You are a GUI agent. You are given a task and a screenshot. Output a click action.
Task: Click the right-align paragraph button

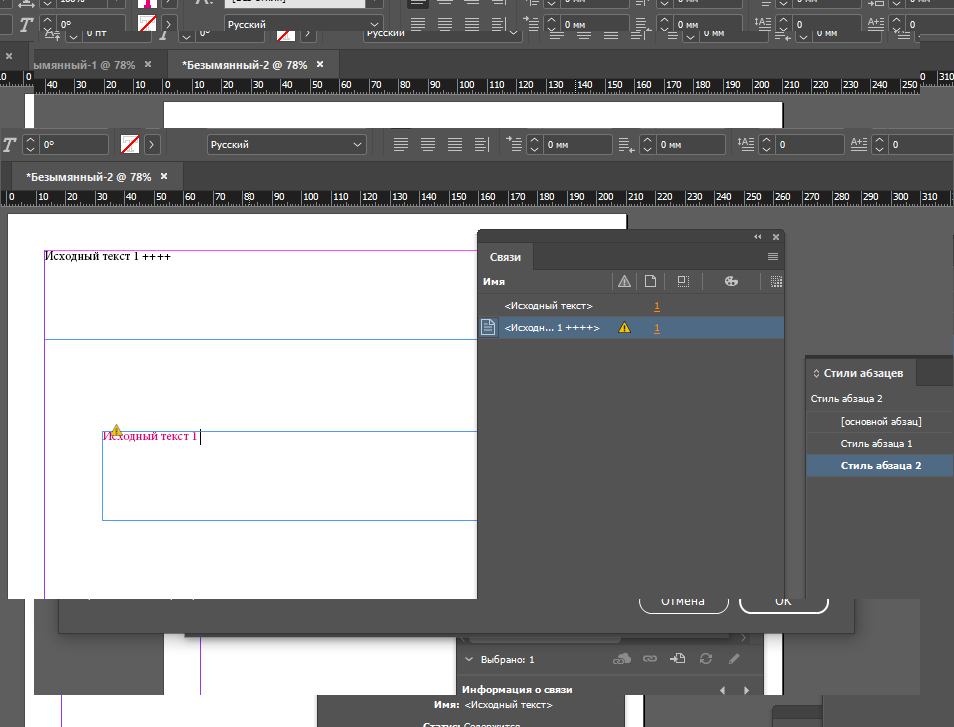point(455,145)
